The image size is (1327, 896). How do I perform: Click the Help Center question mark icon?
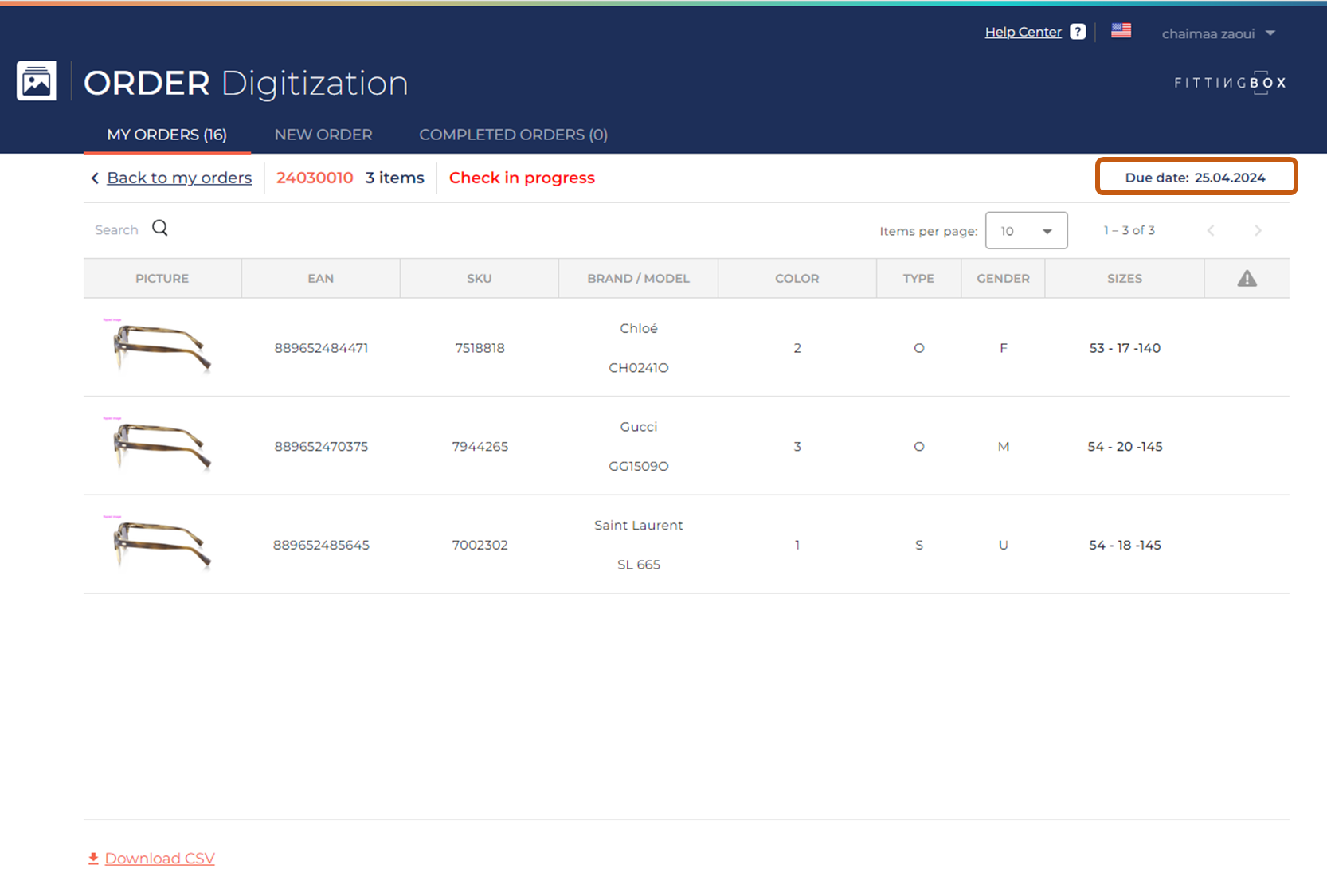(x=1078, y=32)
